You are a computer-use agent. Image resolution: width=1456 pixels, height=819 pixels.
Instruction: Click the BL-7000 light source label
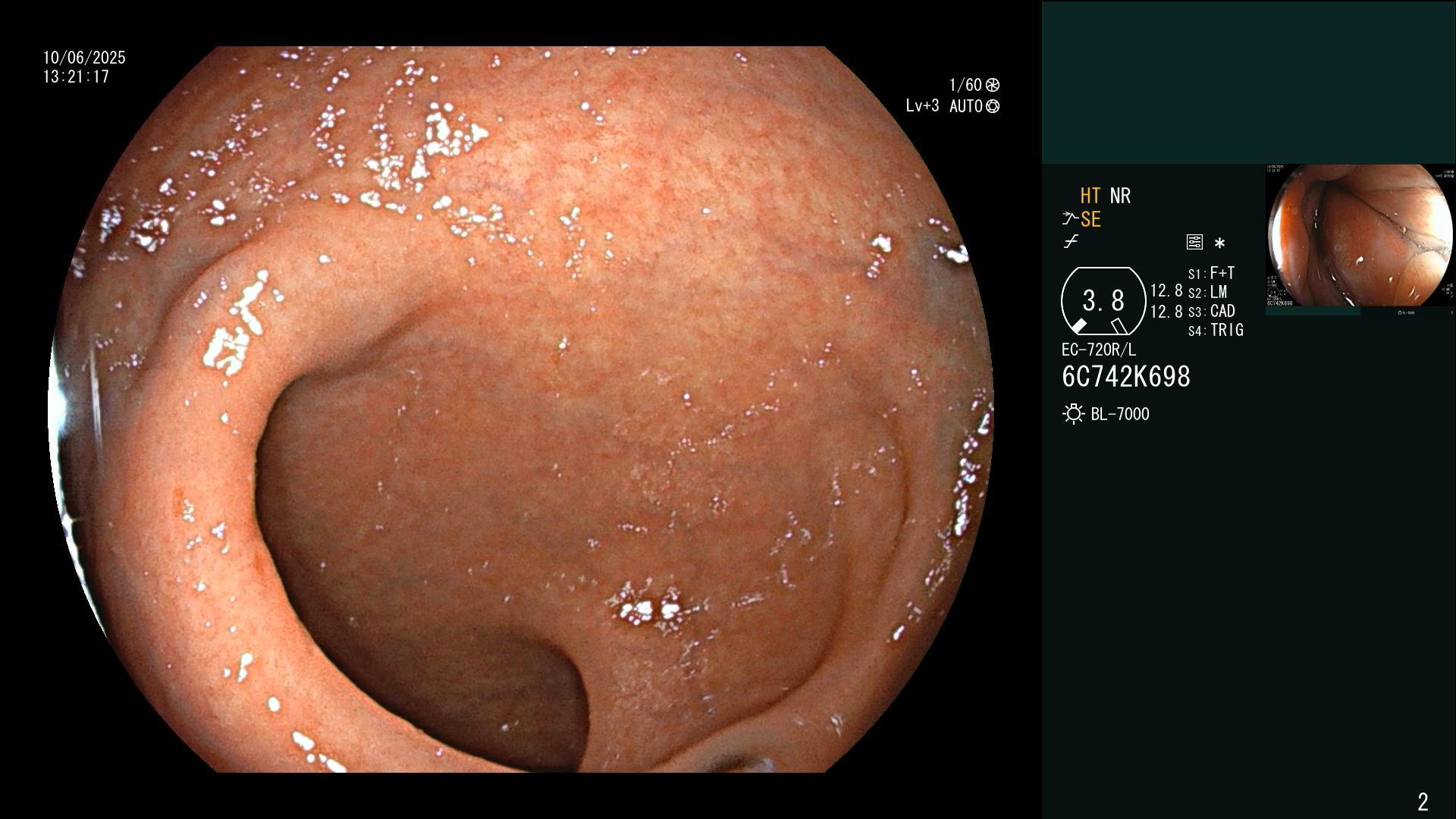[x=1120, y=414]
